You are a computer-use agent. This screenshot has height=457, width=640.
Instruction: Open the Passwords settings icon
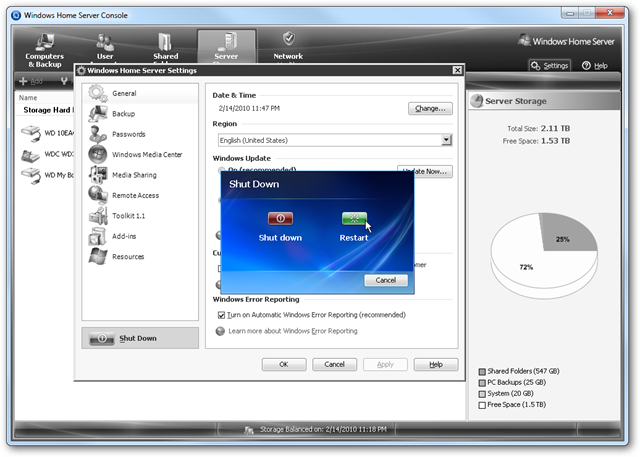pyautogui.click(x=98, y=134)
